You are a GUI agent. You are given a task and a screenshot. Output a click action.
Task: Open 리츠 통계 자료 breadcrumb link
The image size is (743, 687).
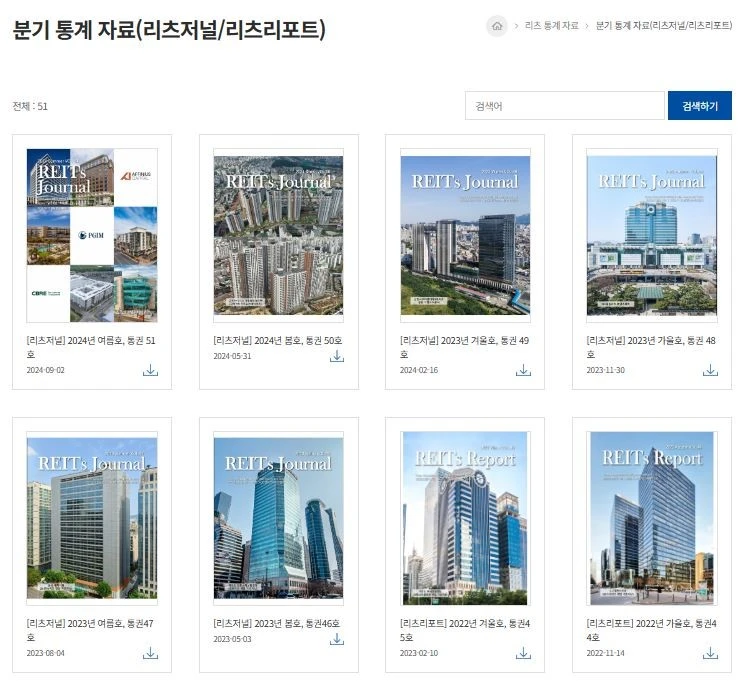(x=551, y=26)
